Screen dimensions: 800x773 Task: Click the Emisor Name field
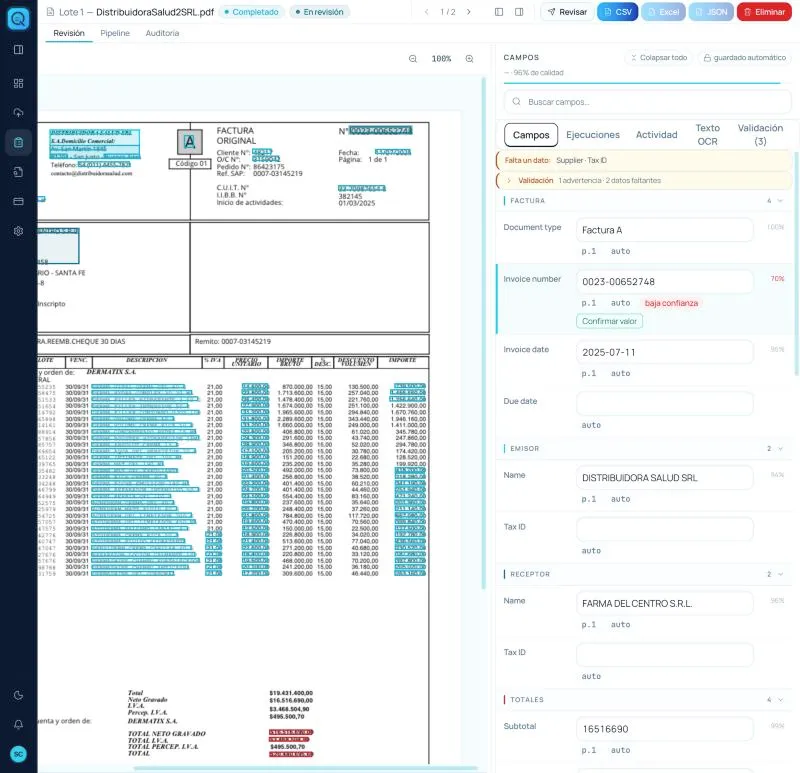[x=665, y=478]
